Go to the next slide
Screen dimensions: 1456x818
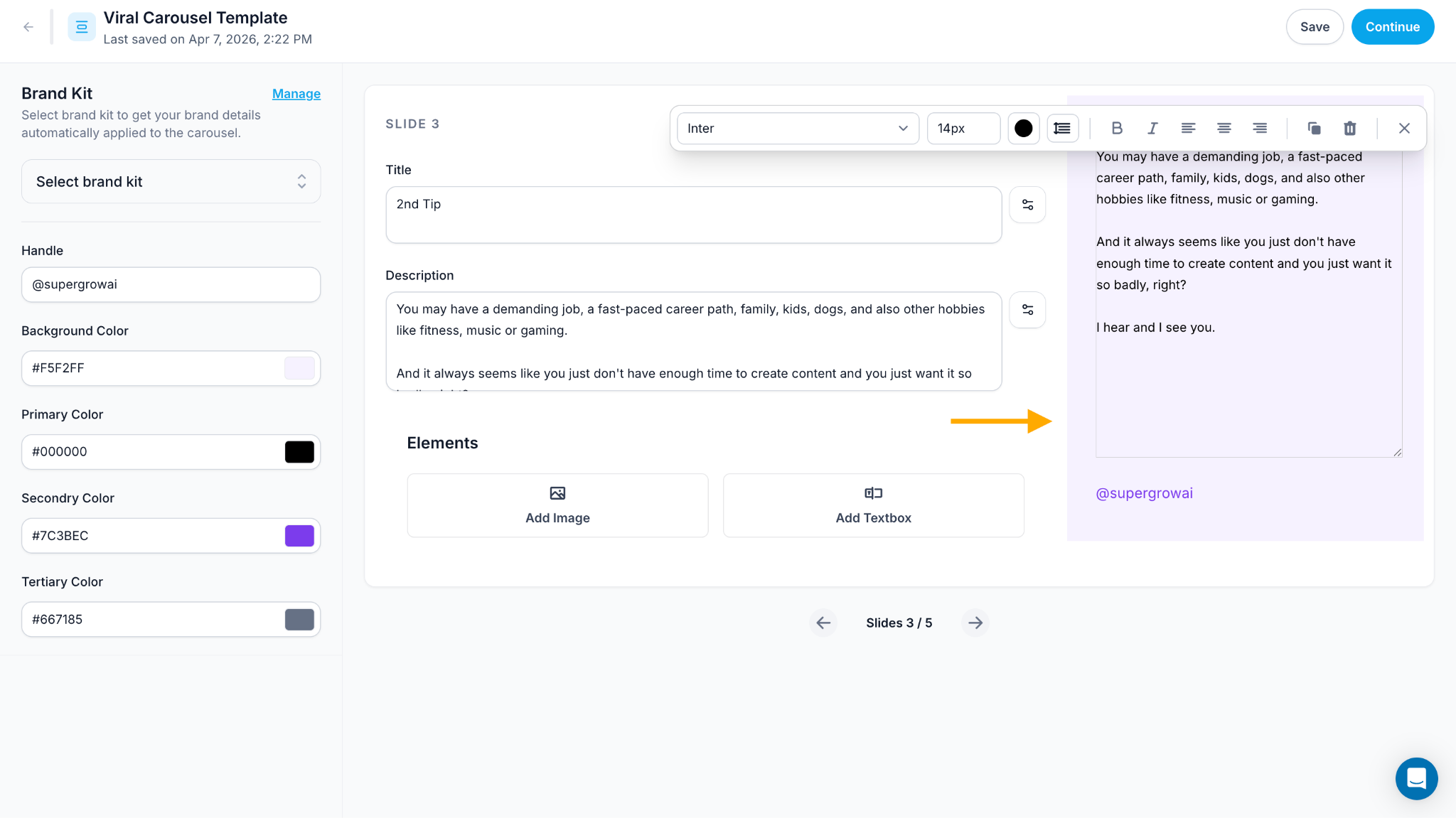pos(975,623)
